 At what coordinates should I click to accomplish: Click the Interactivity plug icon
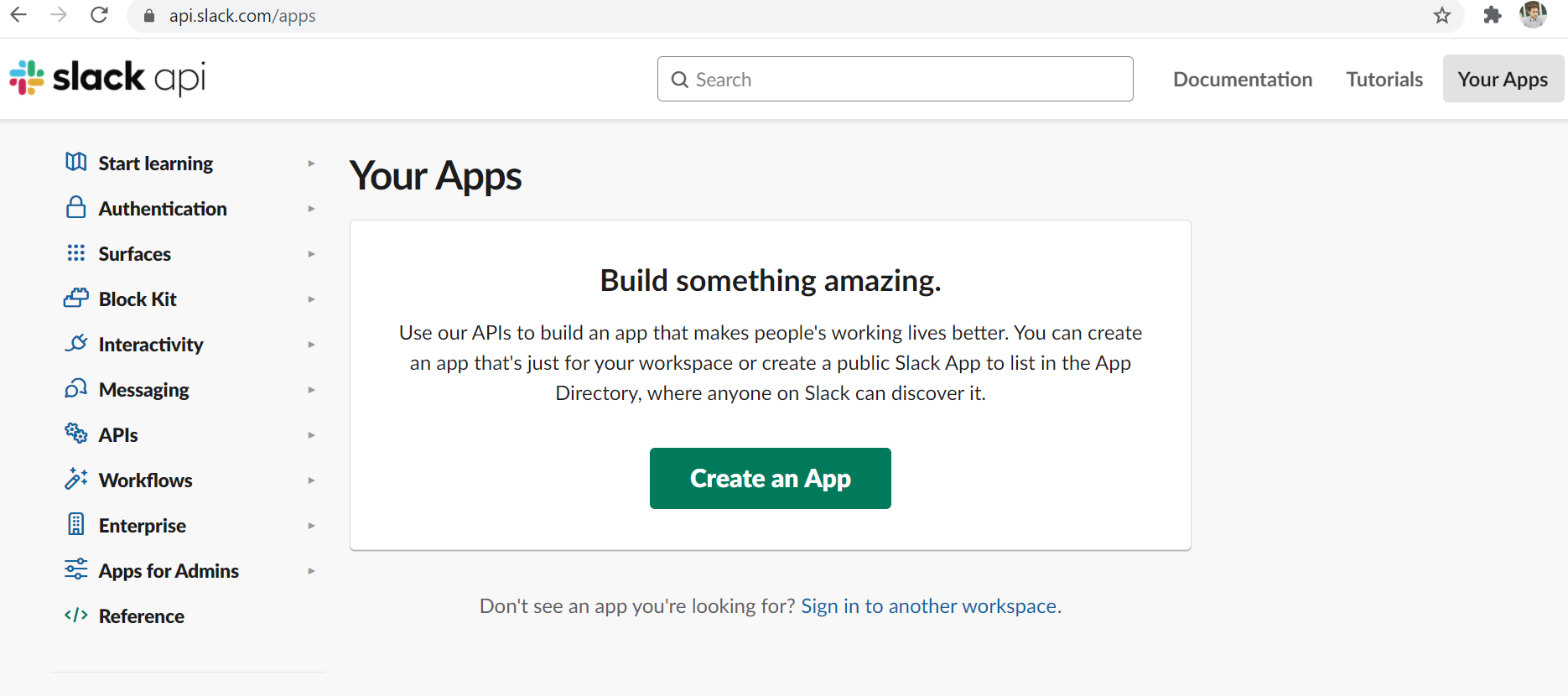[x=76, y=343]
